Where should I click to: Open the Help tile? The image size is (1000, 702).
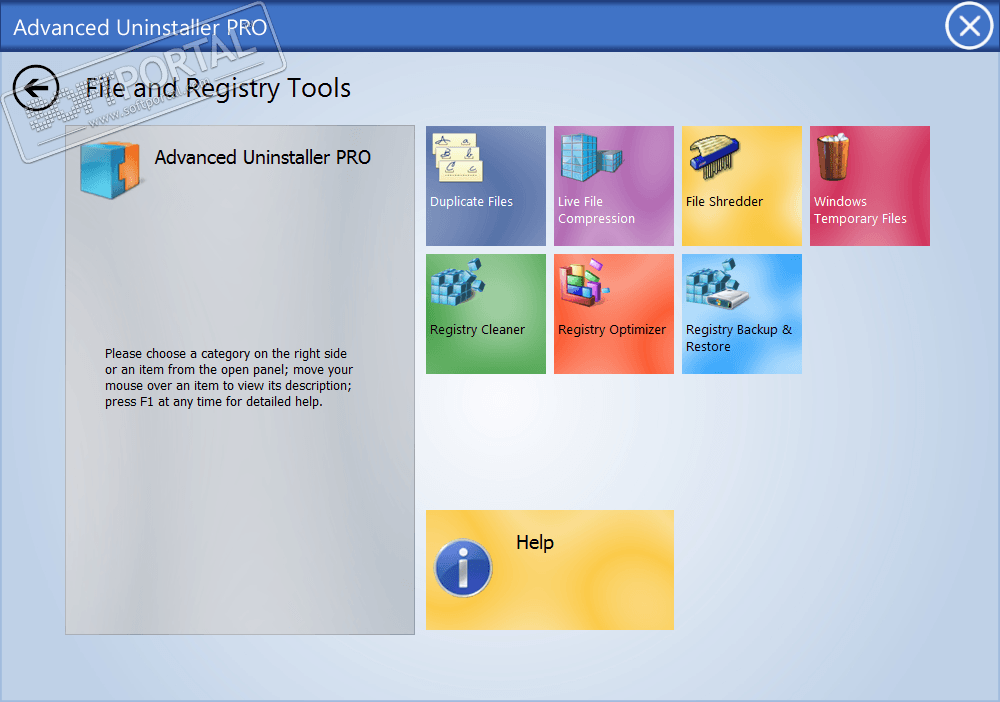(x=550, y=570)
